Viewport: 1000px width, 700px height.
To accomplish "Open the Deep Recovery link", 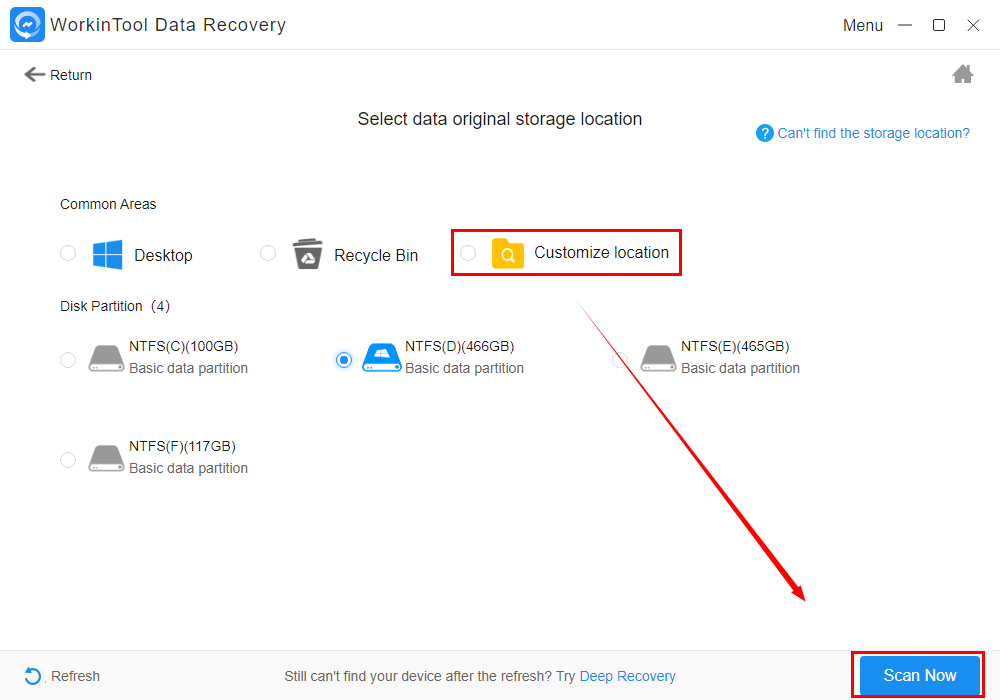I will pos(627,677).
